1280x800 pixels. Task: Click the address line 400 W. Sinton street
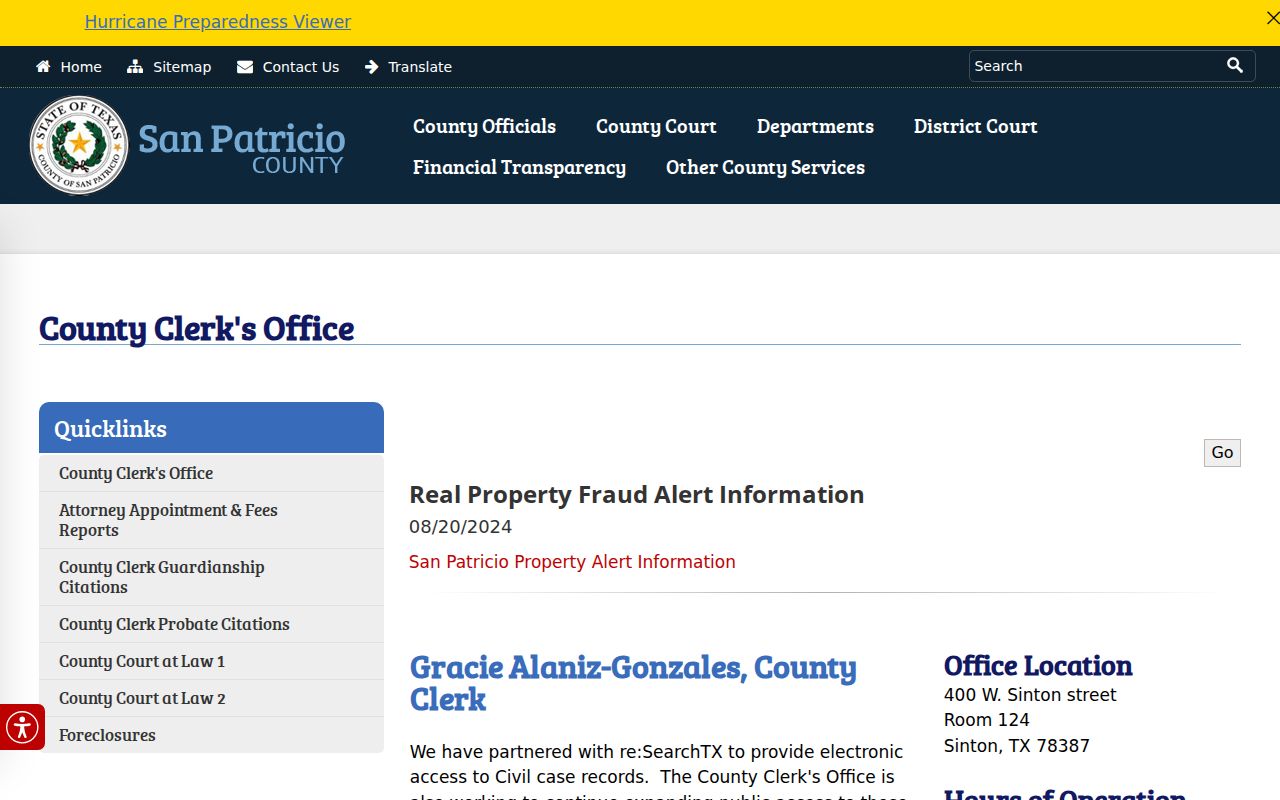click(1030, 695)
